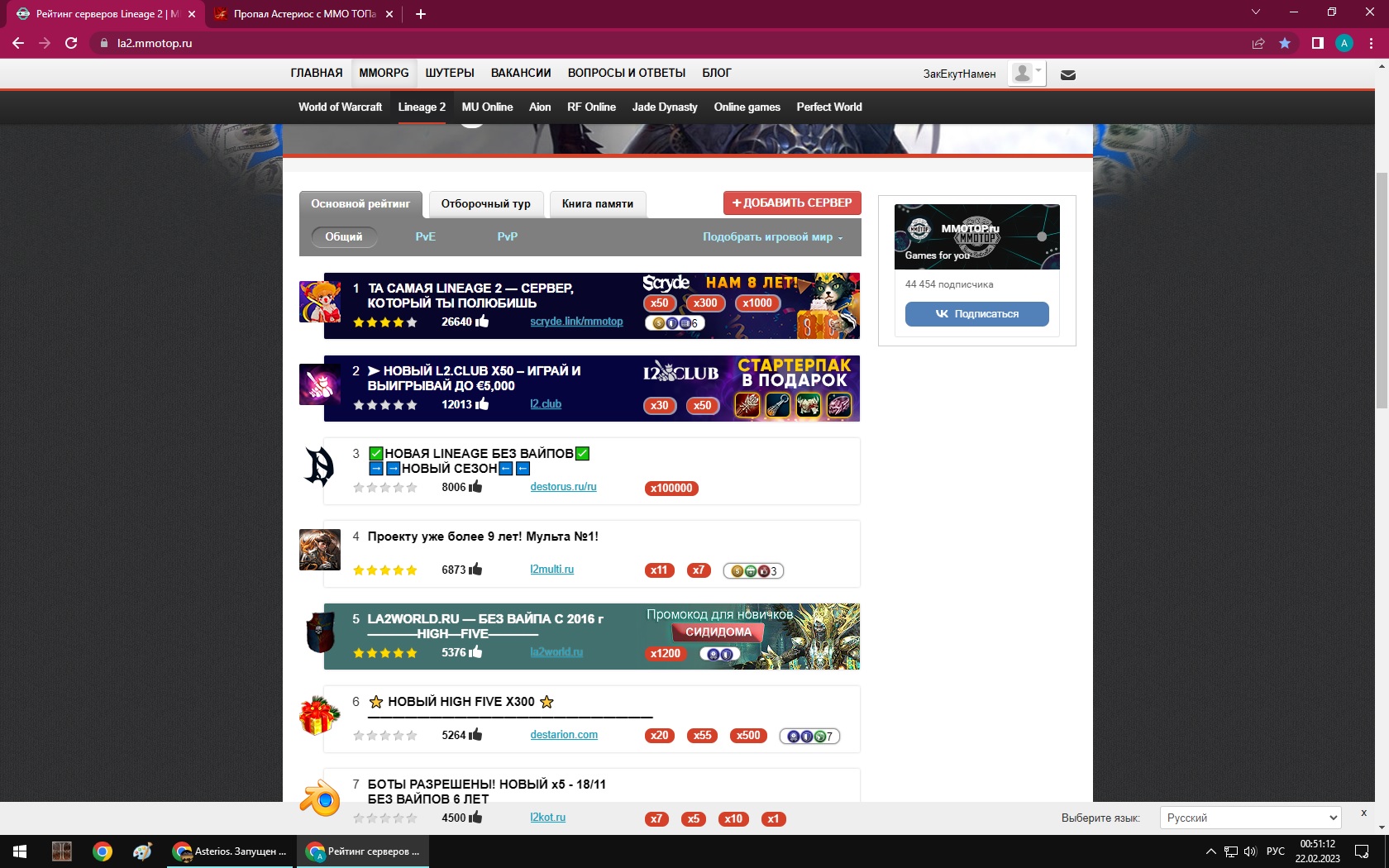Click the VK Подписаться button

point(976,314)
